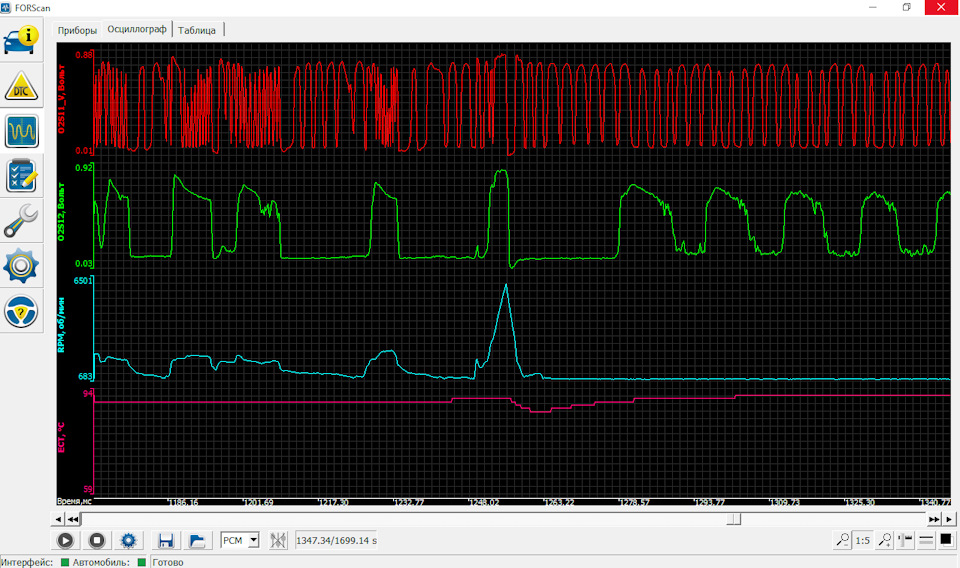960x568 pixels.
Task: Zoom in with the magnifier plus icon
Action: [x=884, y=540]
